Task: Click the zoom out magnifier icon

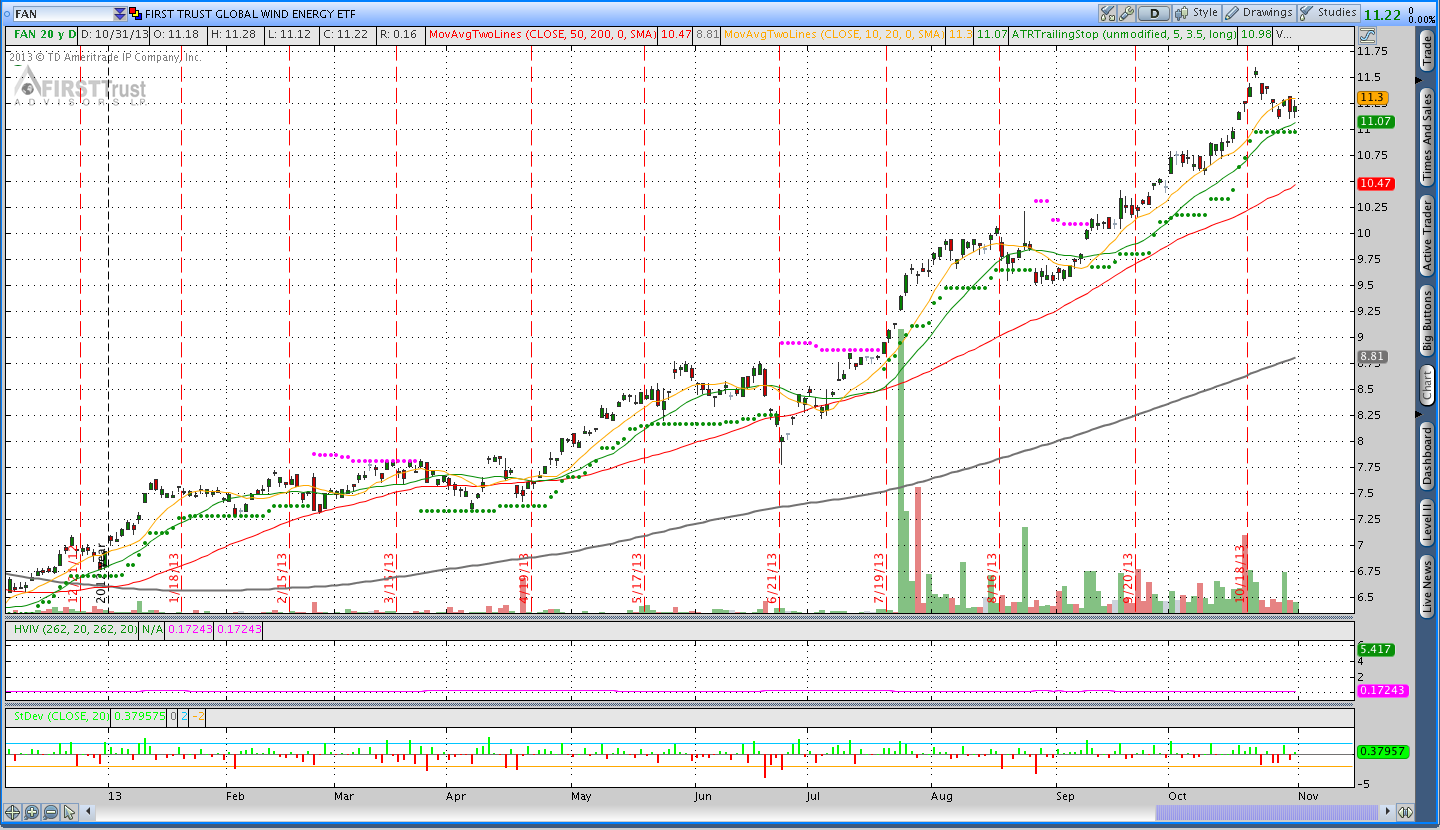Action: [x=51, y=812]
